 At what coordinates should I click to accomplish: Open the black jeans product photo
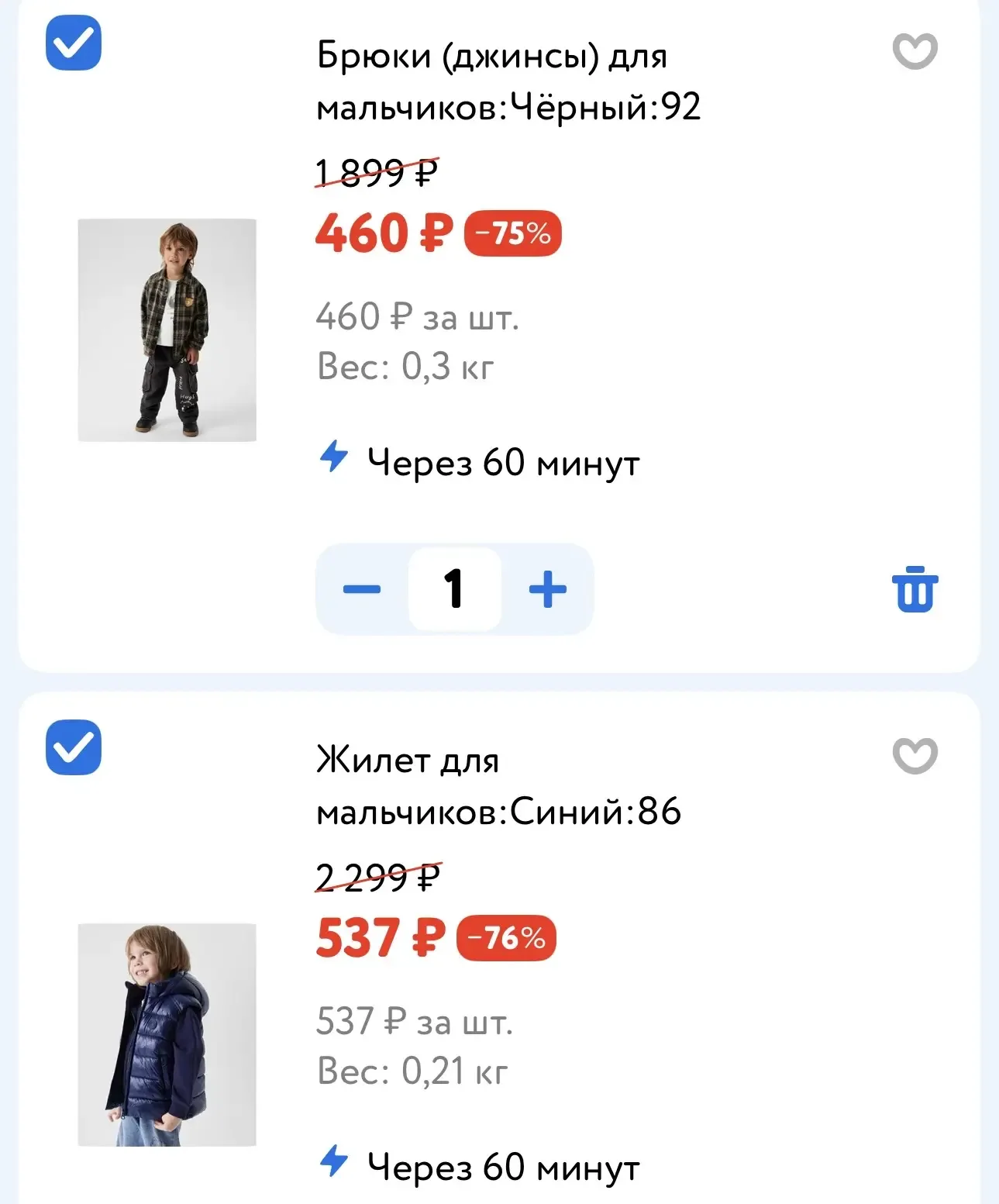[167, 329]
